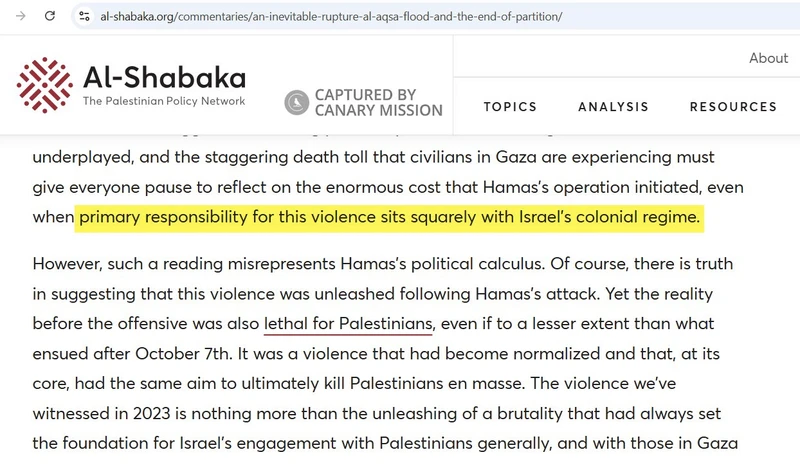
Task: Click the line 'witnessed in 2023 is nothing more'
Action: click(377, 413)
